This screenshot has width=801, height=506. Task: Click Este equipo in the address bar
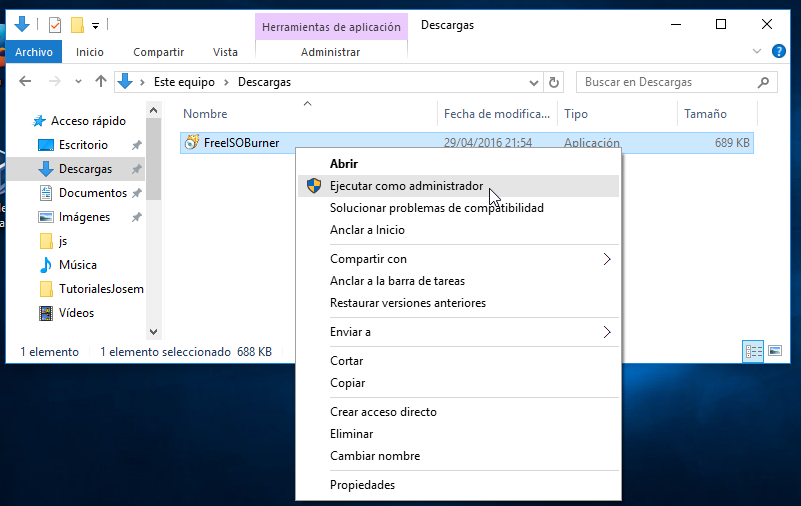184,82
